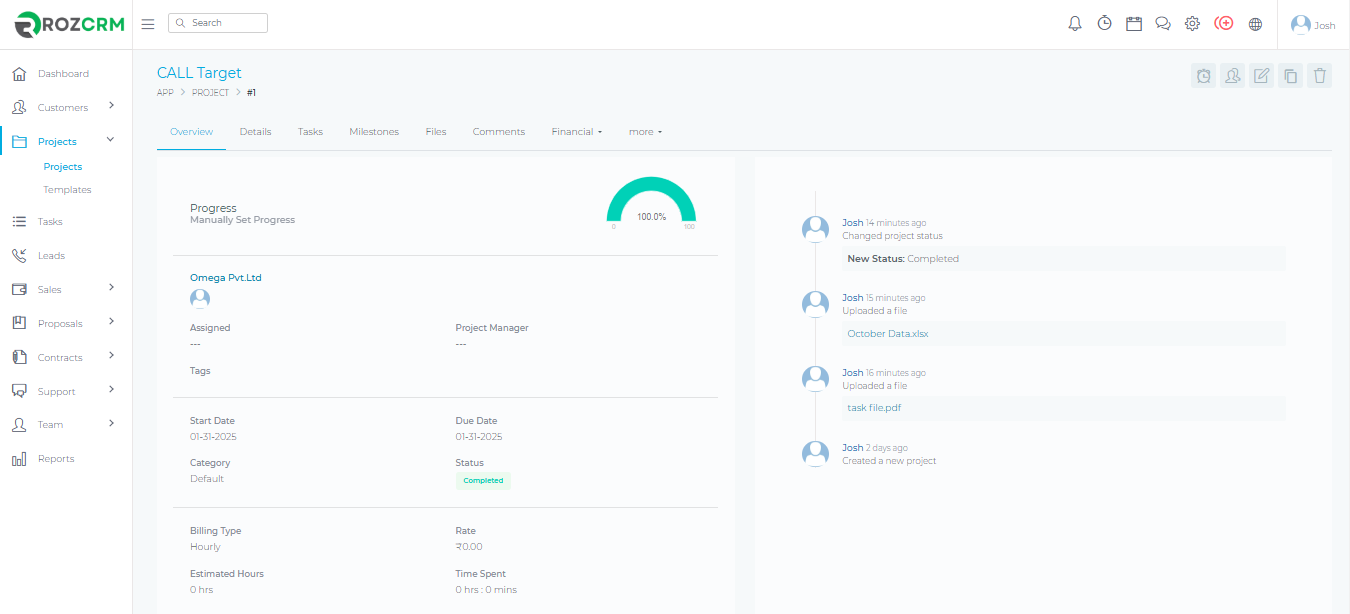1350x614 pixels.
Task: Click the edit project pencil icon
Action: coord(1262,75)
